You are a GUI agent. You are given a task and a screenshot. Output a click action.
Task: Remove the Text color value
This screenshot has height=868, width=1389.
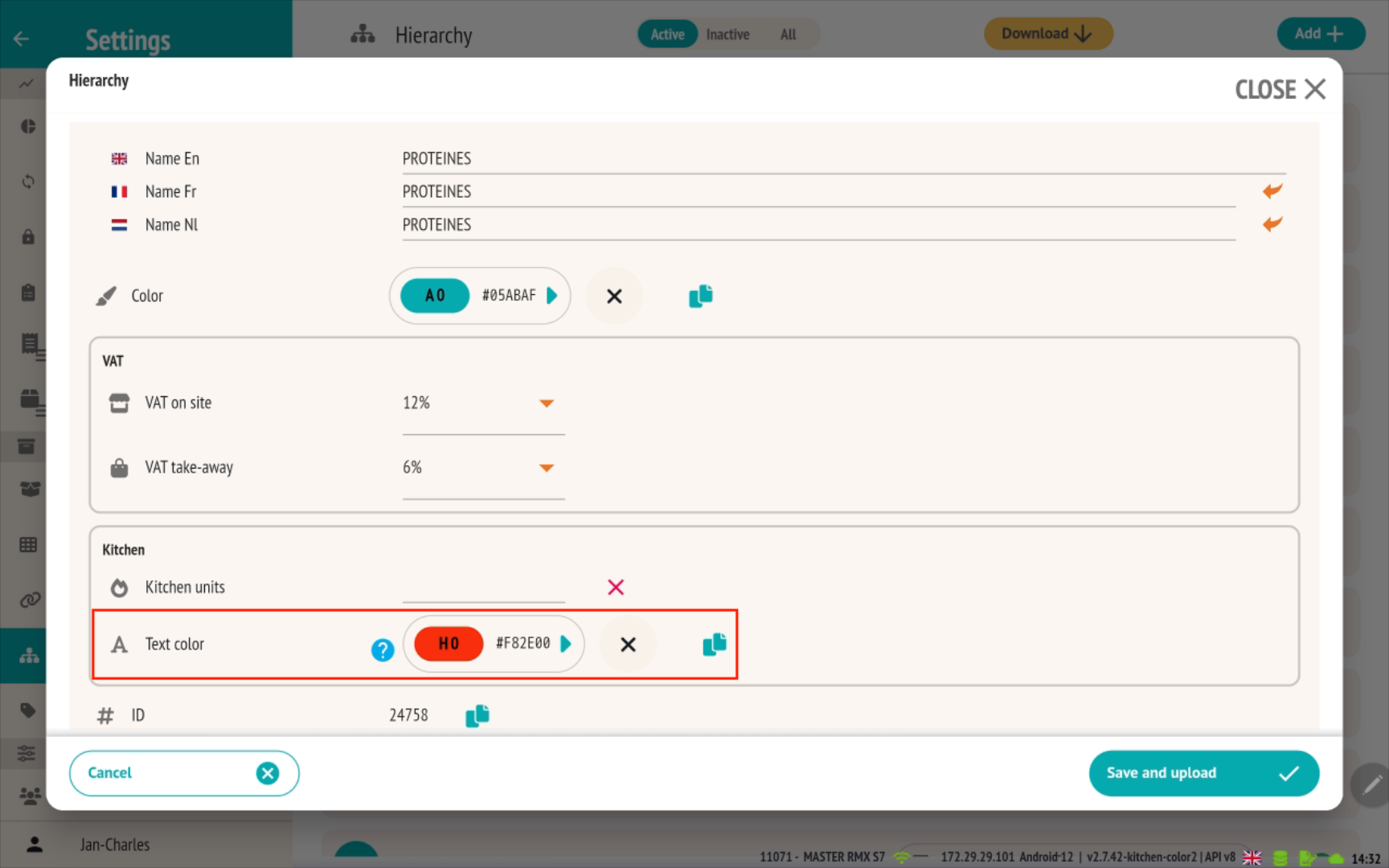point(628,645)
